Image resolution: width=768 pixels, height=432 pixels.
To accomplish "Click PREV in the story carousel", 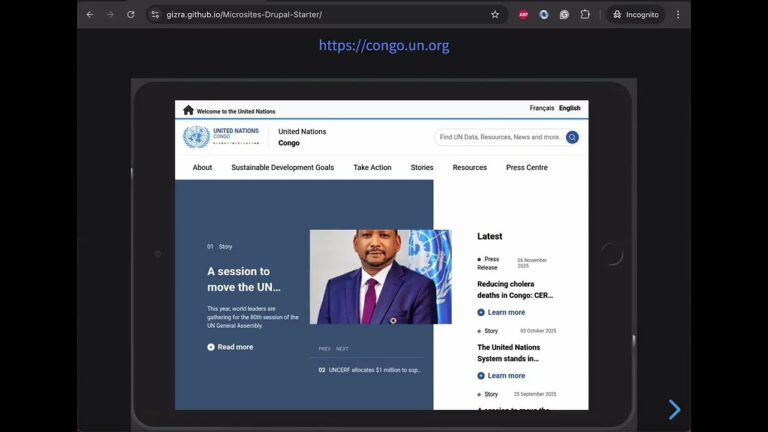I will tap(324, 349).
